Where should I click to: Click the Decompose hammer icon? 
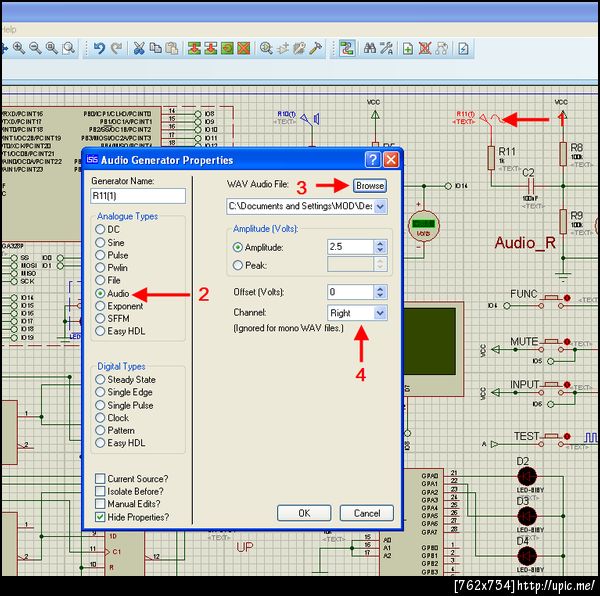pyautogui.click(x=316, y=48)
